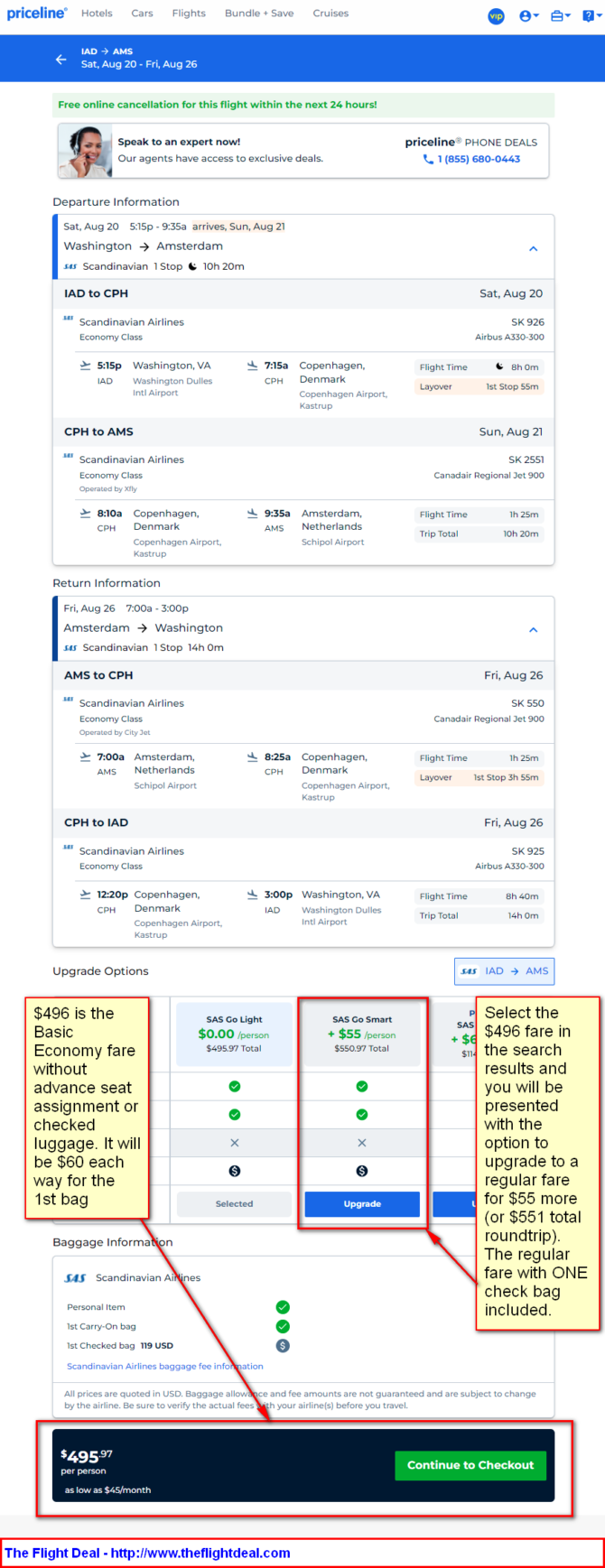This screenshot has width=605, height=1568.
Task: Click green check next to Personal Item
Action: 283,1307
